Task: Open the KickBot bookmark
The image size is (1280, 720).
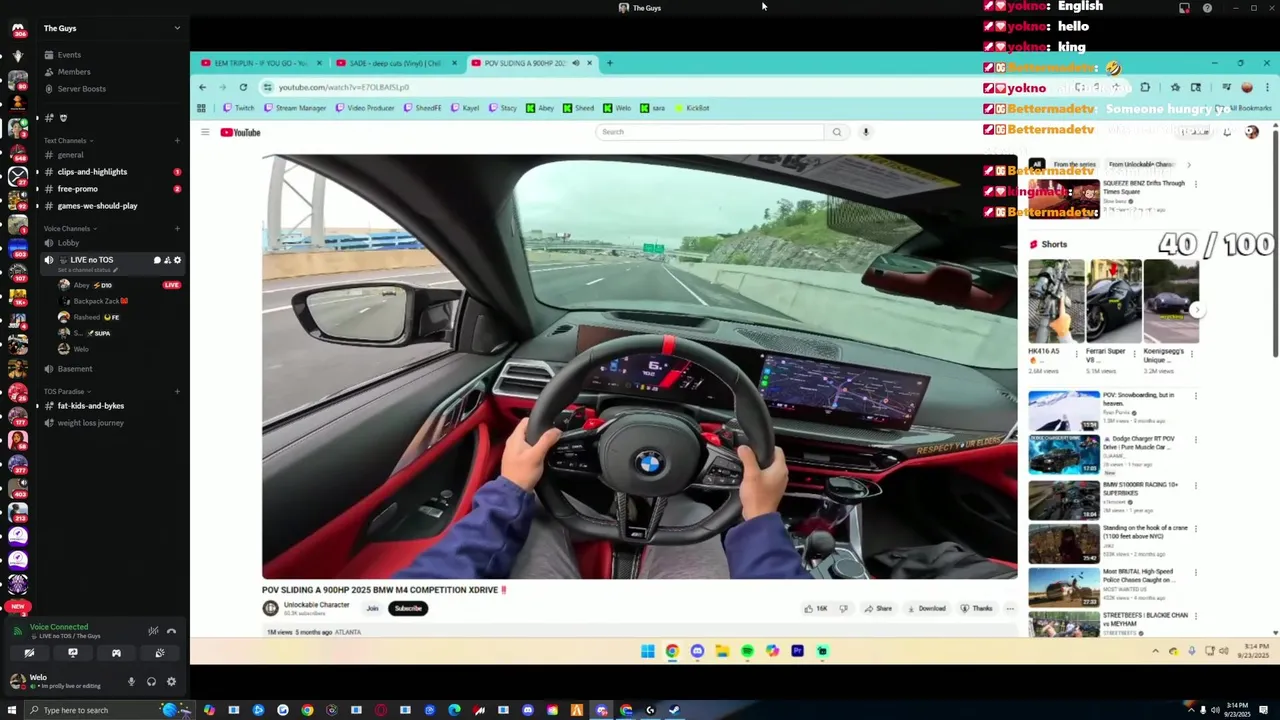Action: coord(692,108)
